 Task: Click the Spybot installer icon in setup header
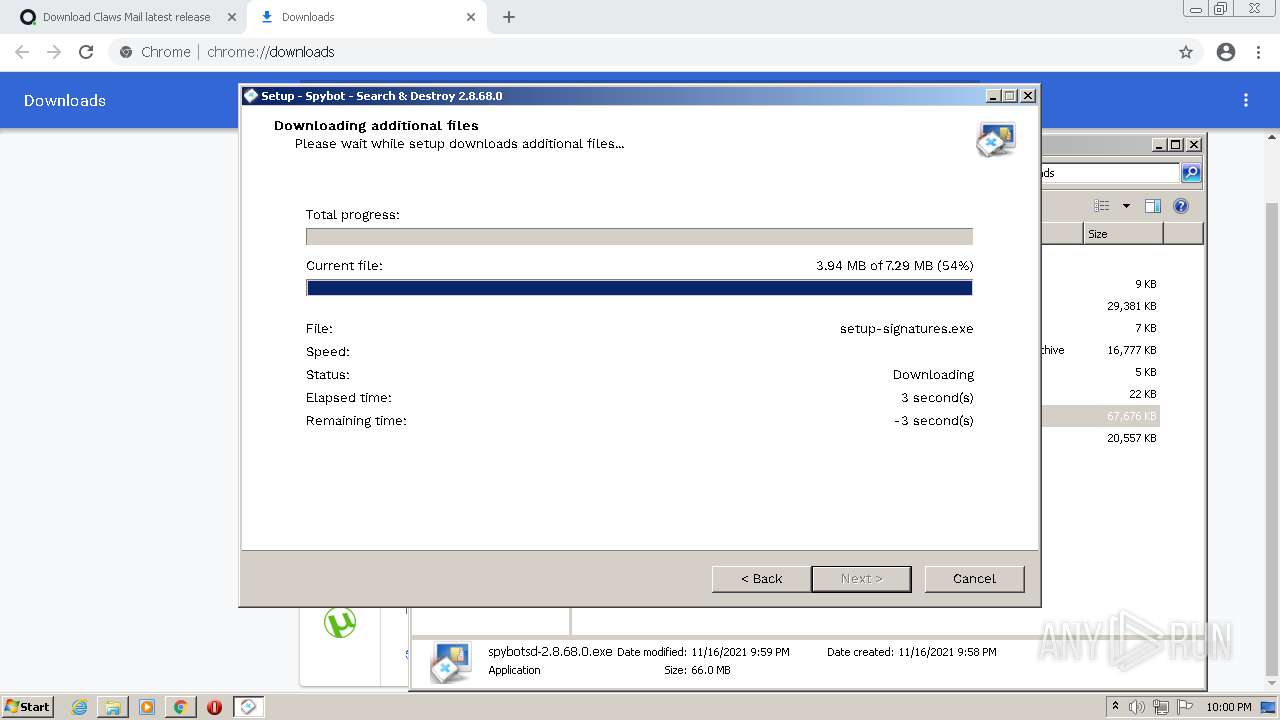click(996, 139)
